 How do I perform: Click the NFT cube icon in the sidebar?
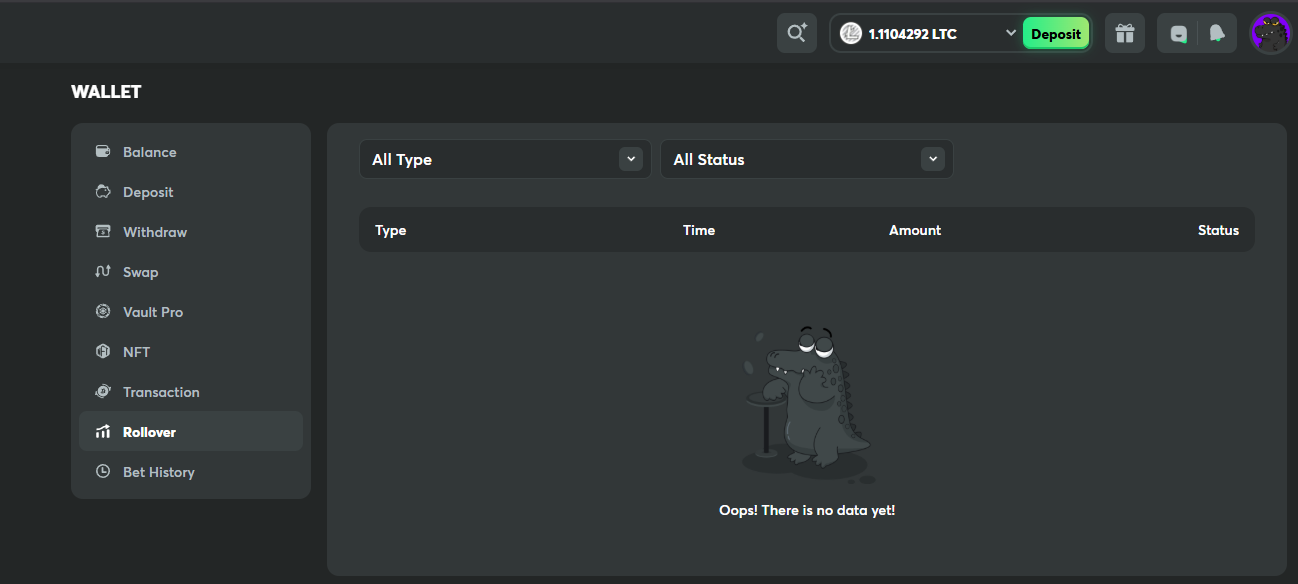coord(102,352)
